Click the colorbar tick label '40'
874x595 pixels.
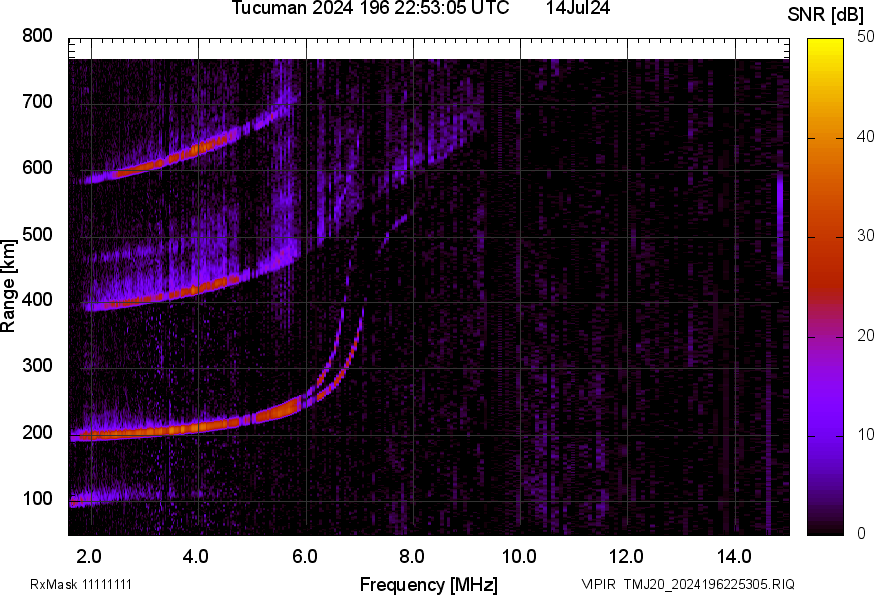865,137
